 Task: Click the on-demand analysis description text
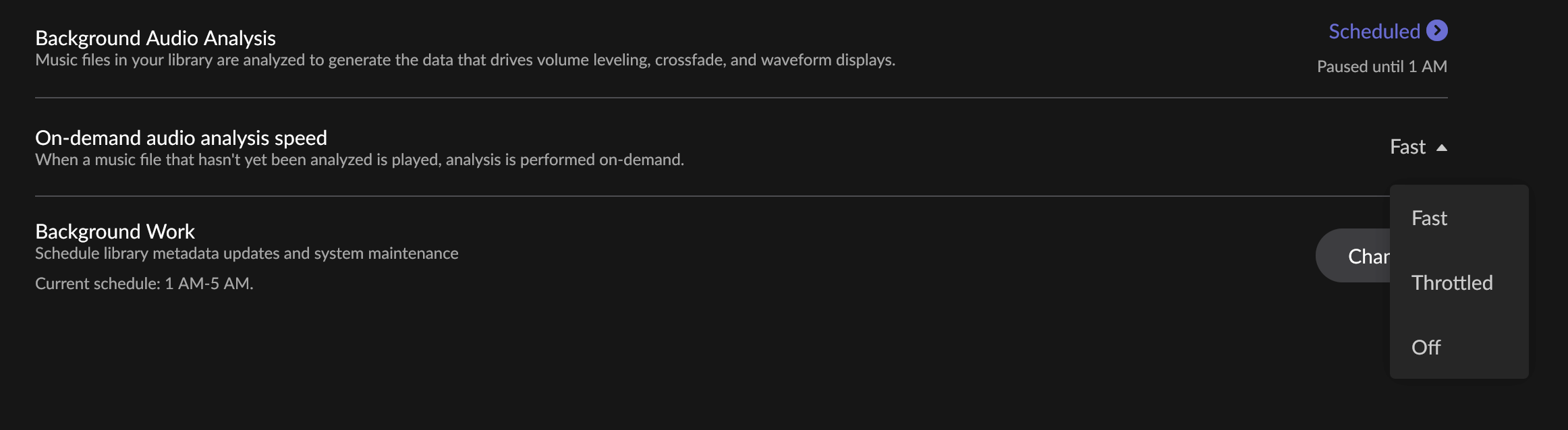(359, 160)
